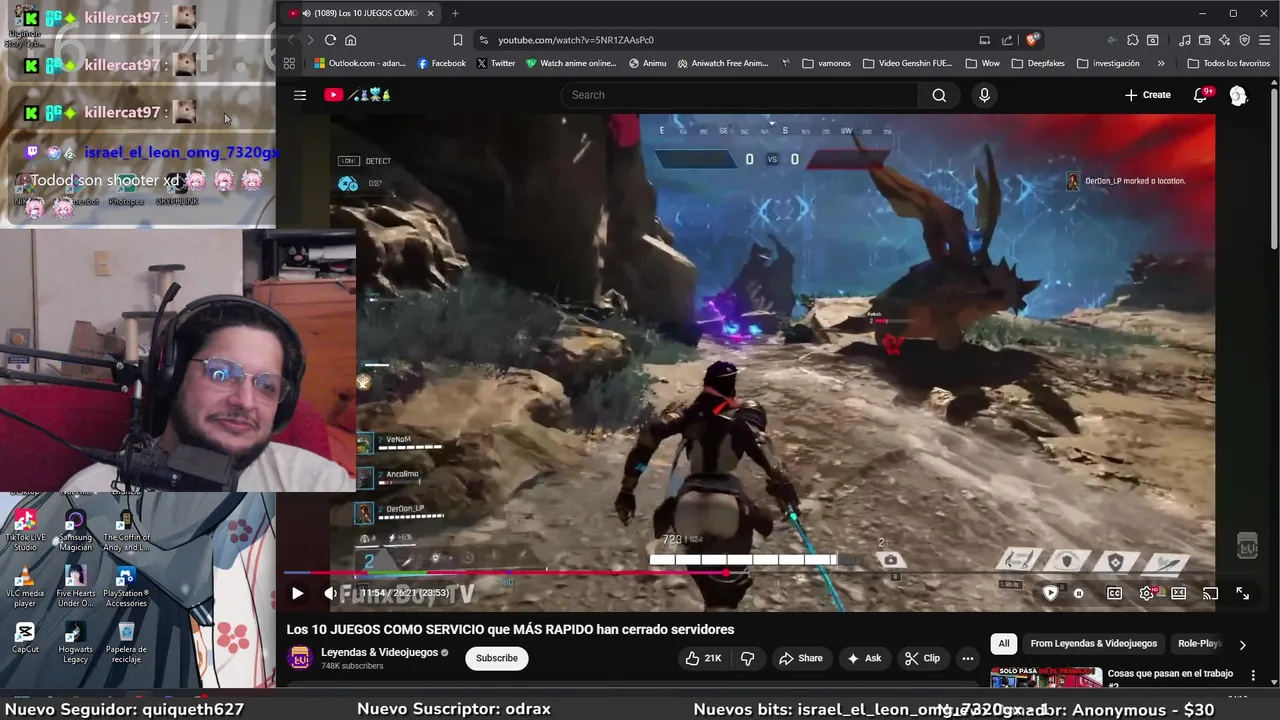View site information icon beside the URL
Screen dimensions: 1280x720
[484, 40]
